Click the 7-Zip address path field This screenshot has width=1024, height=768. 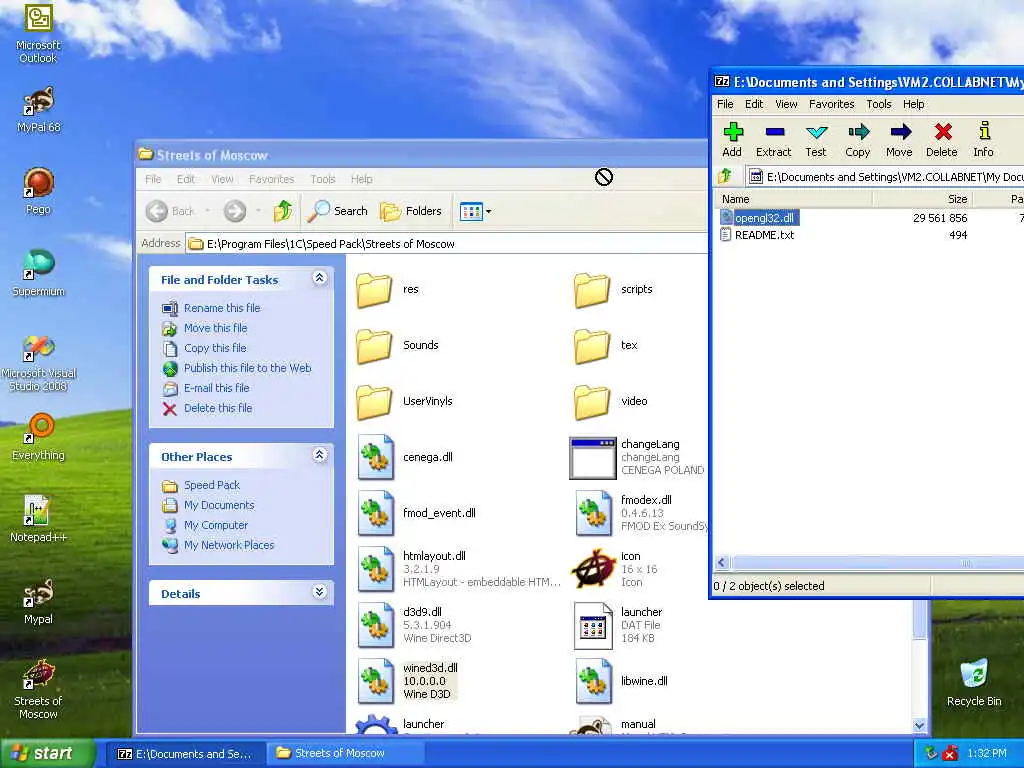(886, 177)
